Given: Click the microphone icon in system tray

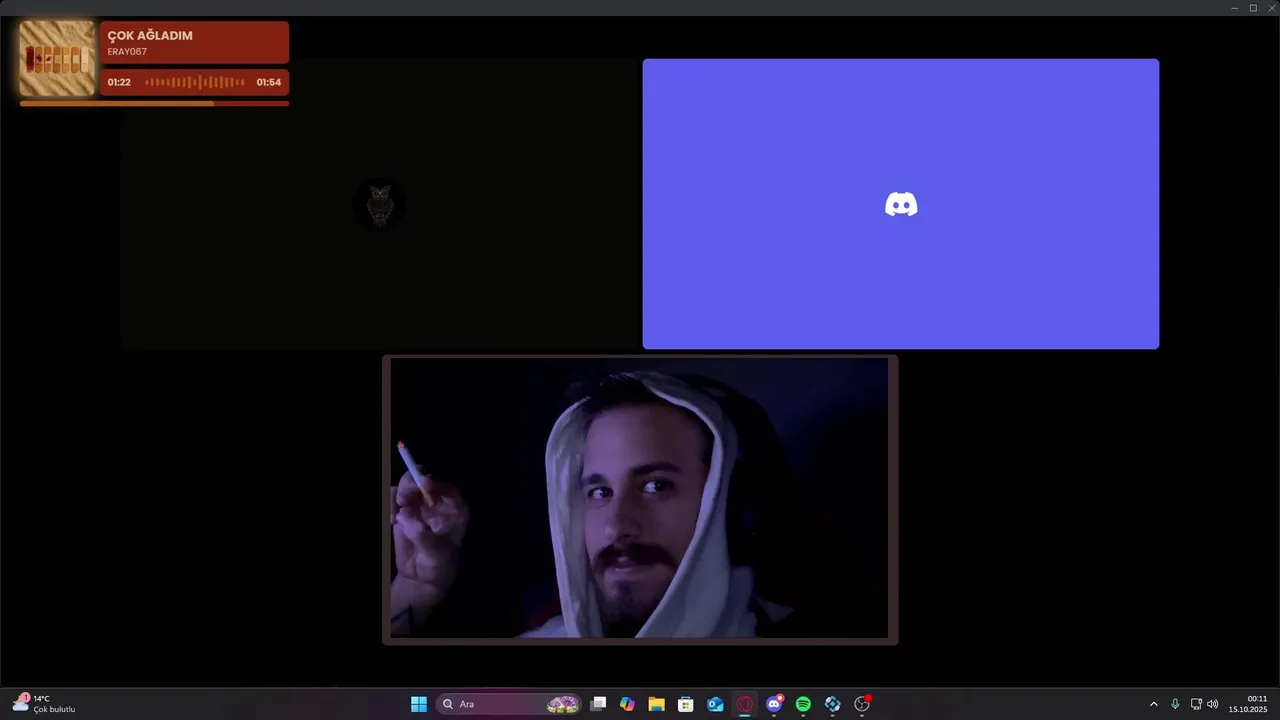Looking at the screenshot, I should [x=1175, y=704].
